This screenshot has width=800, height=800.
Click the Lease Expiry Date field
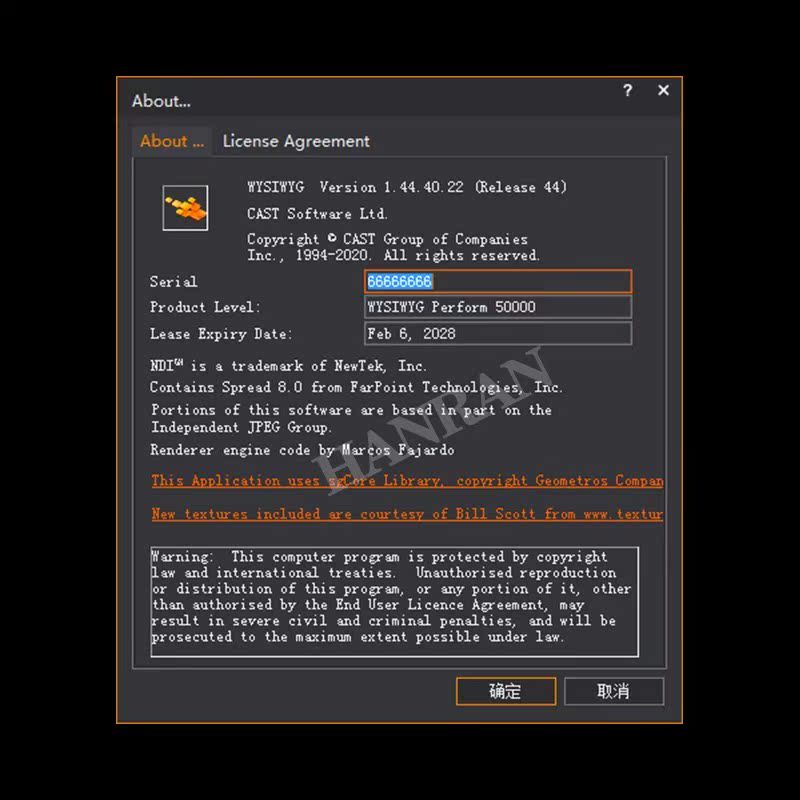pos(498,334)
